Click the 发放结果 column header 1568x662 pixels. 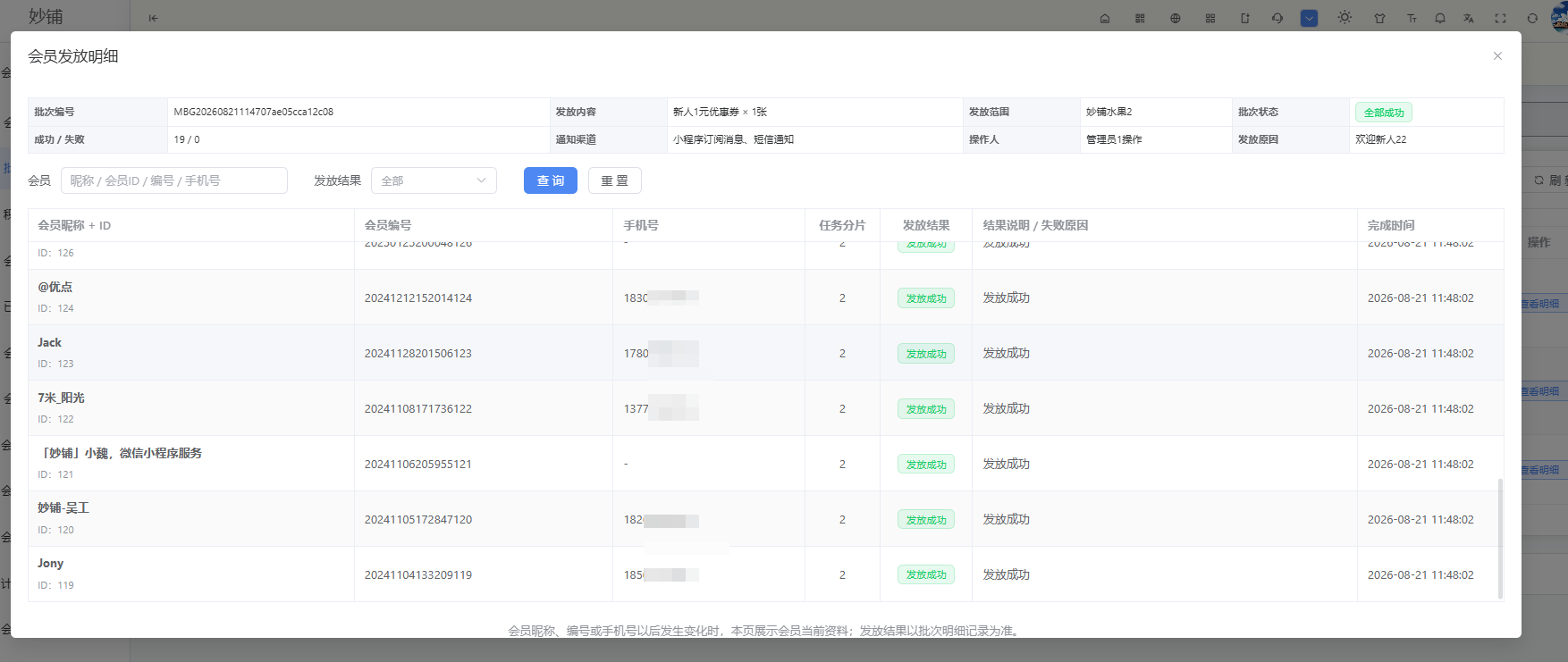point(926,225)
